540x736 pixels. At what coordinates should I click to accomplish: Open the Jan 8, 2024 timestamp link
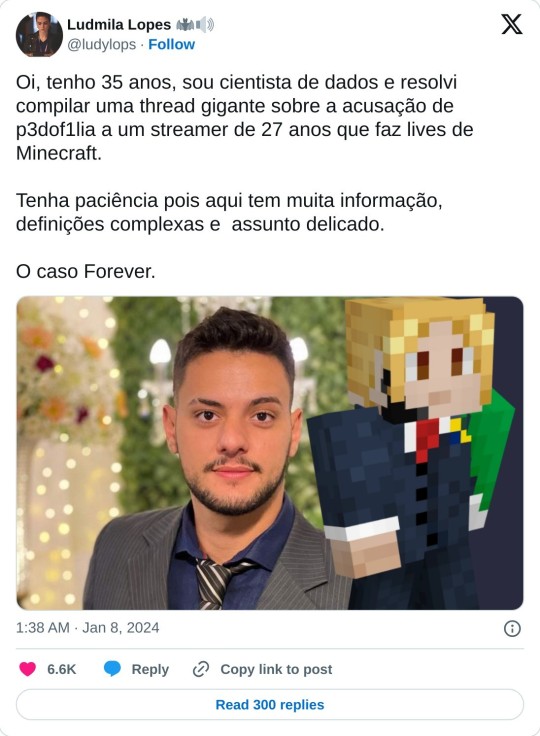point(88,628)
